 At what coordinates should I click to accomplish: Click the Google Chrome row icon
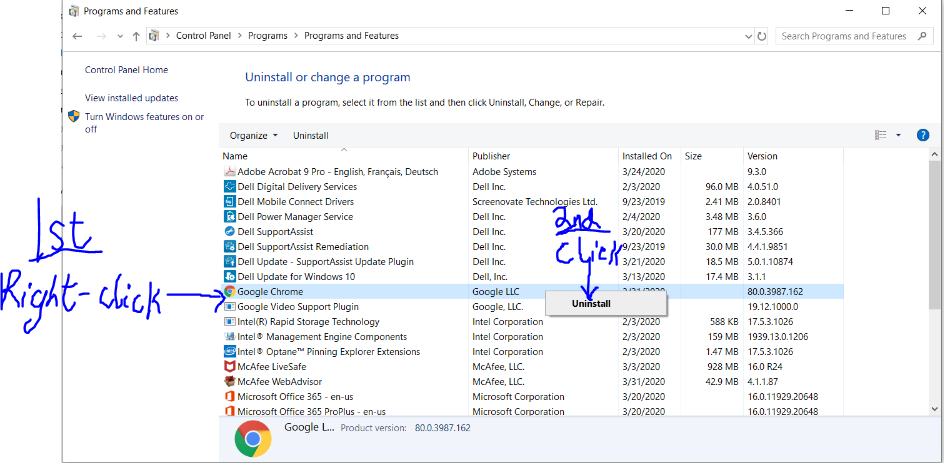click(x=229, y=292)
